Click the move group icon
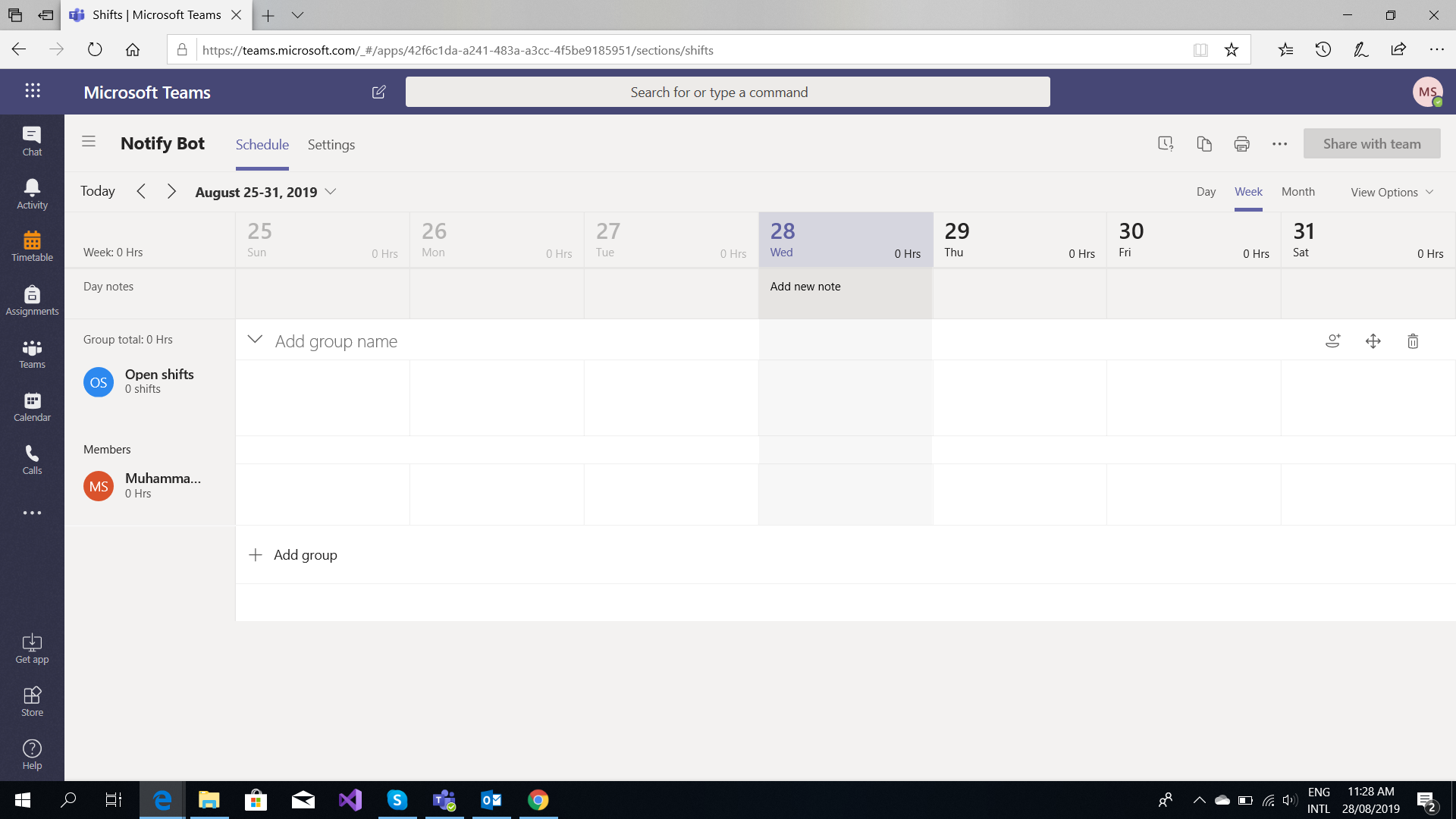This screenshot has width=1456, height=819. [1373, 341]
